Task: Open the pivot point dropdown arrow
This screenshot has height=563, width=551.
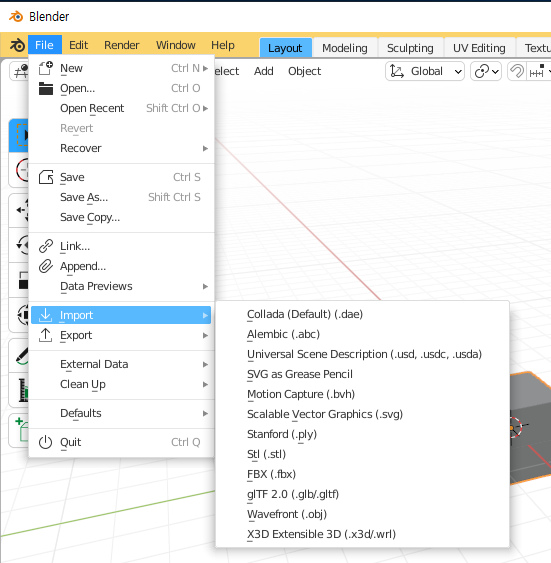Action: pyautogui.click(x=495, y=71)
